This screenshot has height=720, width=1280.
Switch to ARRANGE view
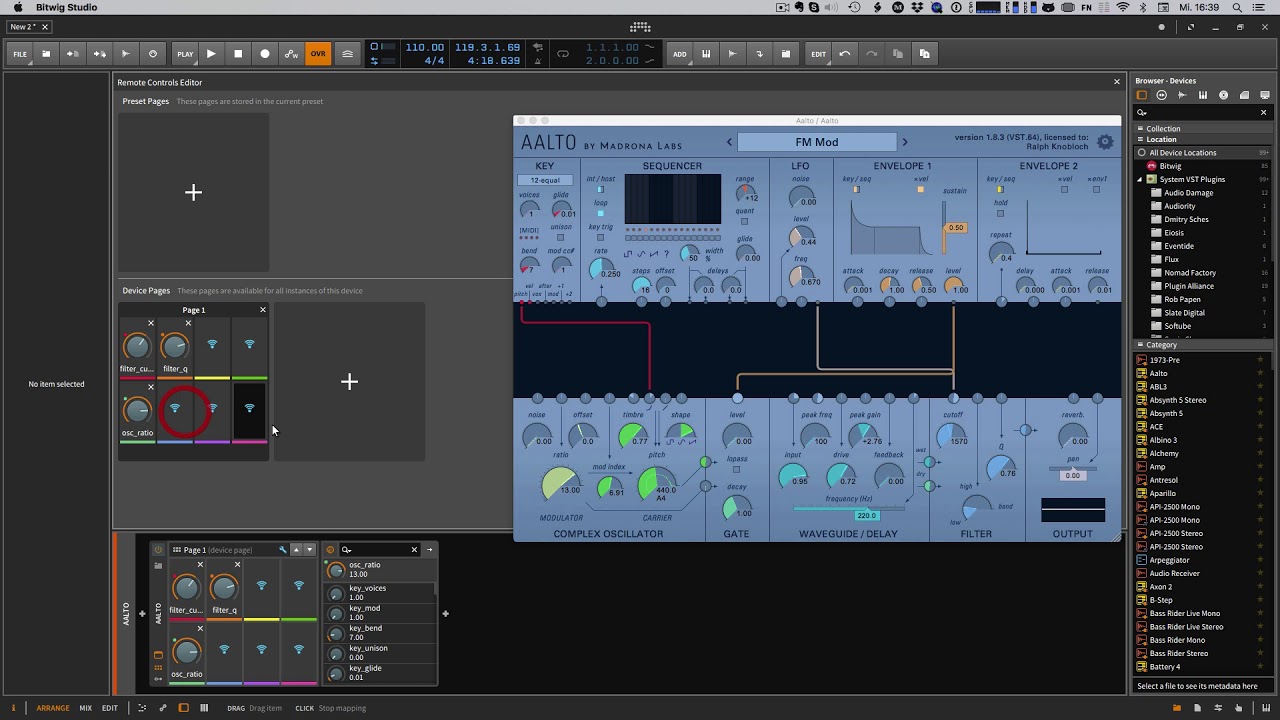coord(53,708)
